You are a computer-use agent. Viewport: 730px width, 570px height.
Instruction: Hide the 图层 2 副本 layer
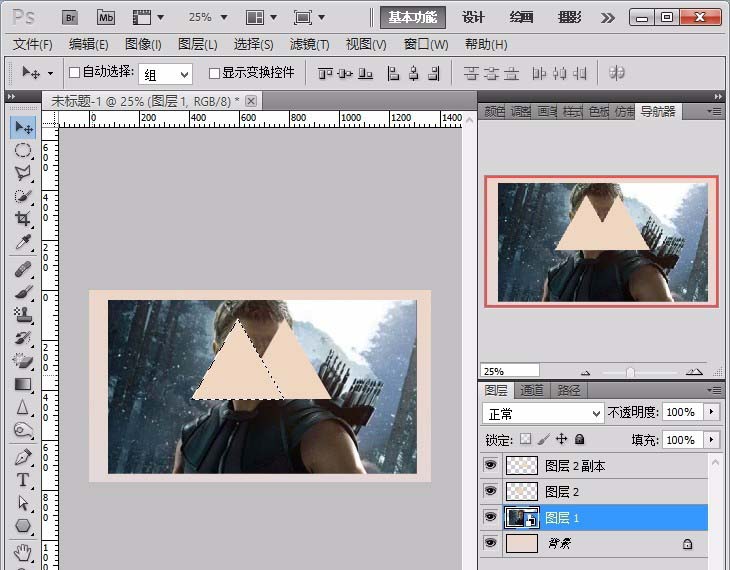pos(490,466)
